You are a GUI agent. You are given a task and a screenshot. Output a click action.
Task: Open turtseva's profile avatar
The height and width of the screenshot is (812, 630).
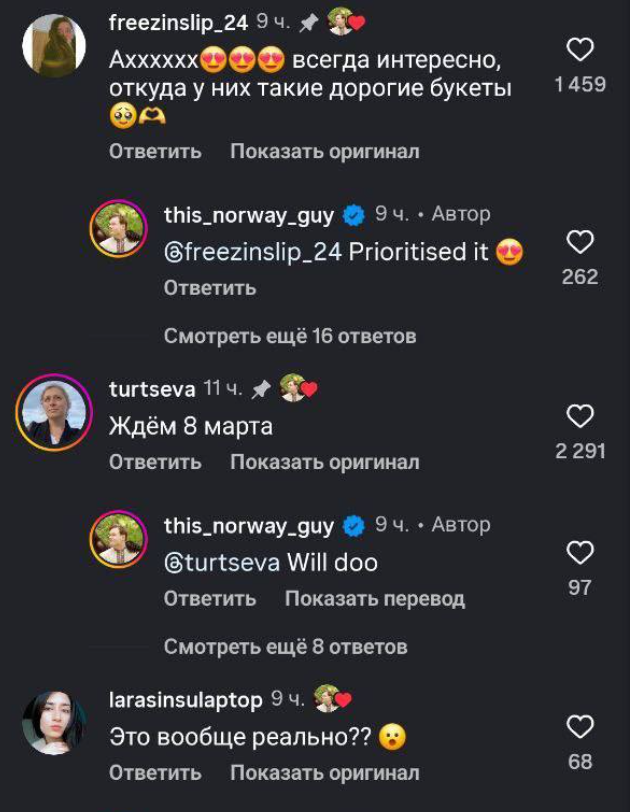tap(52, 410)
